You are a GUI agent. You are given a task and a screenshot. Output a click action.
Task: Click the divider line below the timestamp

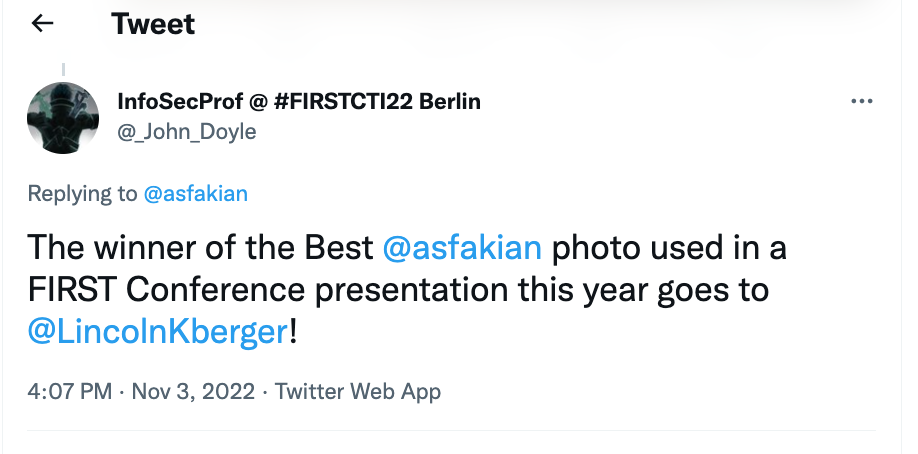pyautogui.click(x=450, y=433)
